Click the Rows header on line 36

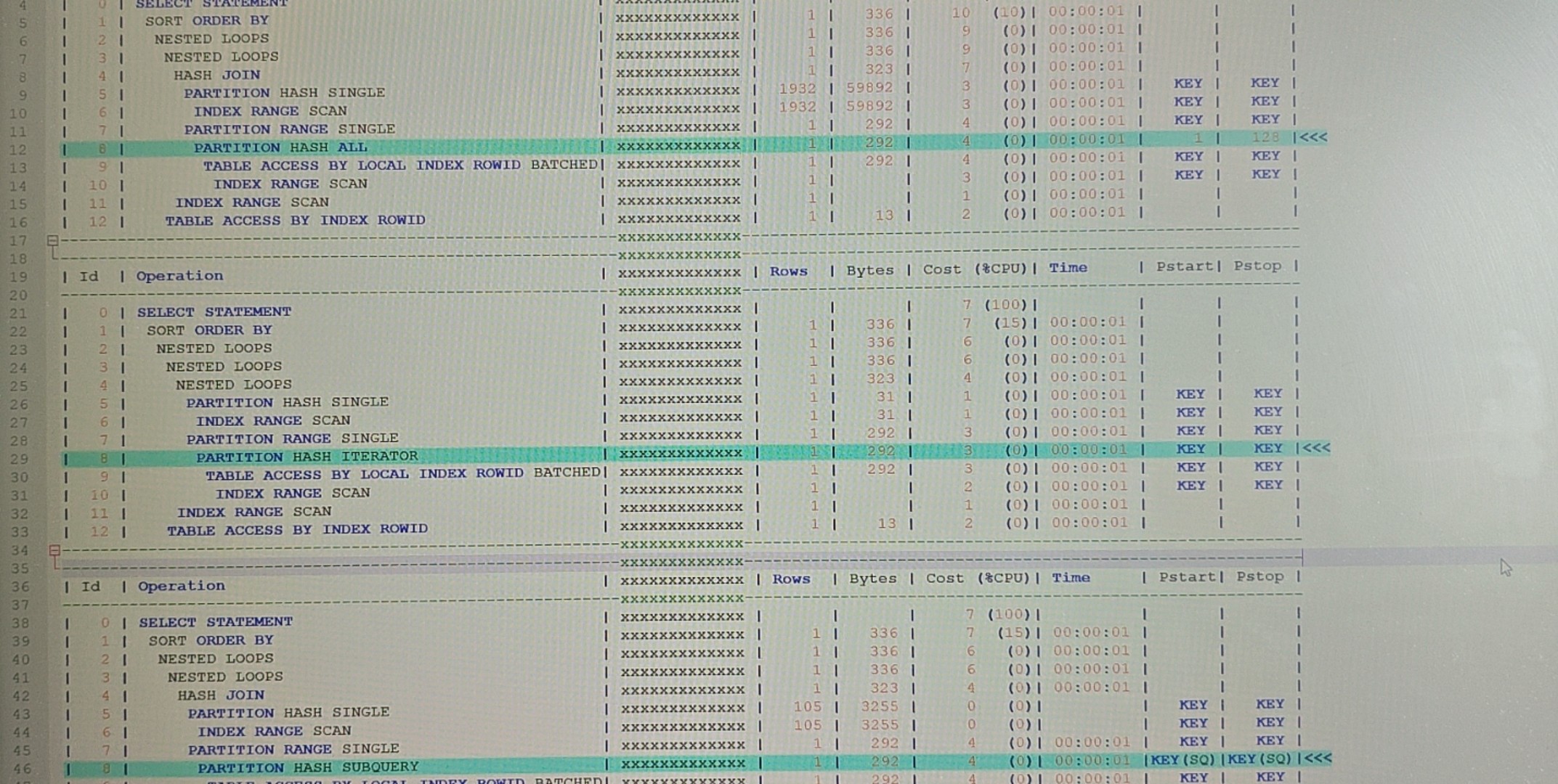[791, 579]
